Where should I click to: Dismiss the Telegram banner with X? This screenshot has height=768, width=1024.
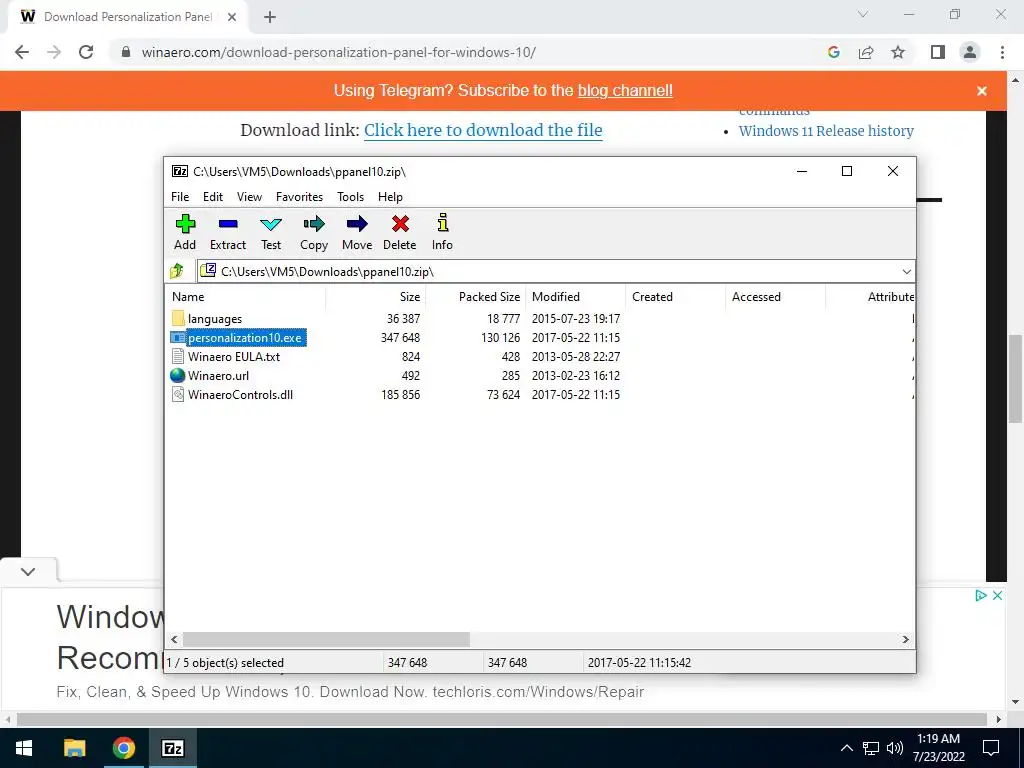[x=982, y=91]
